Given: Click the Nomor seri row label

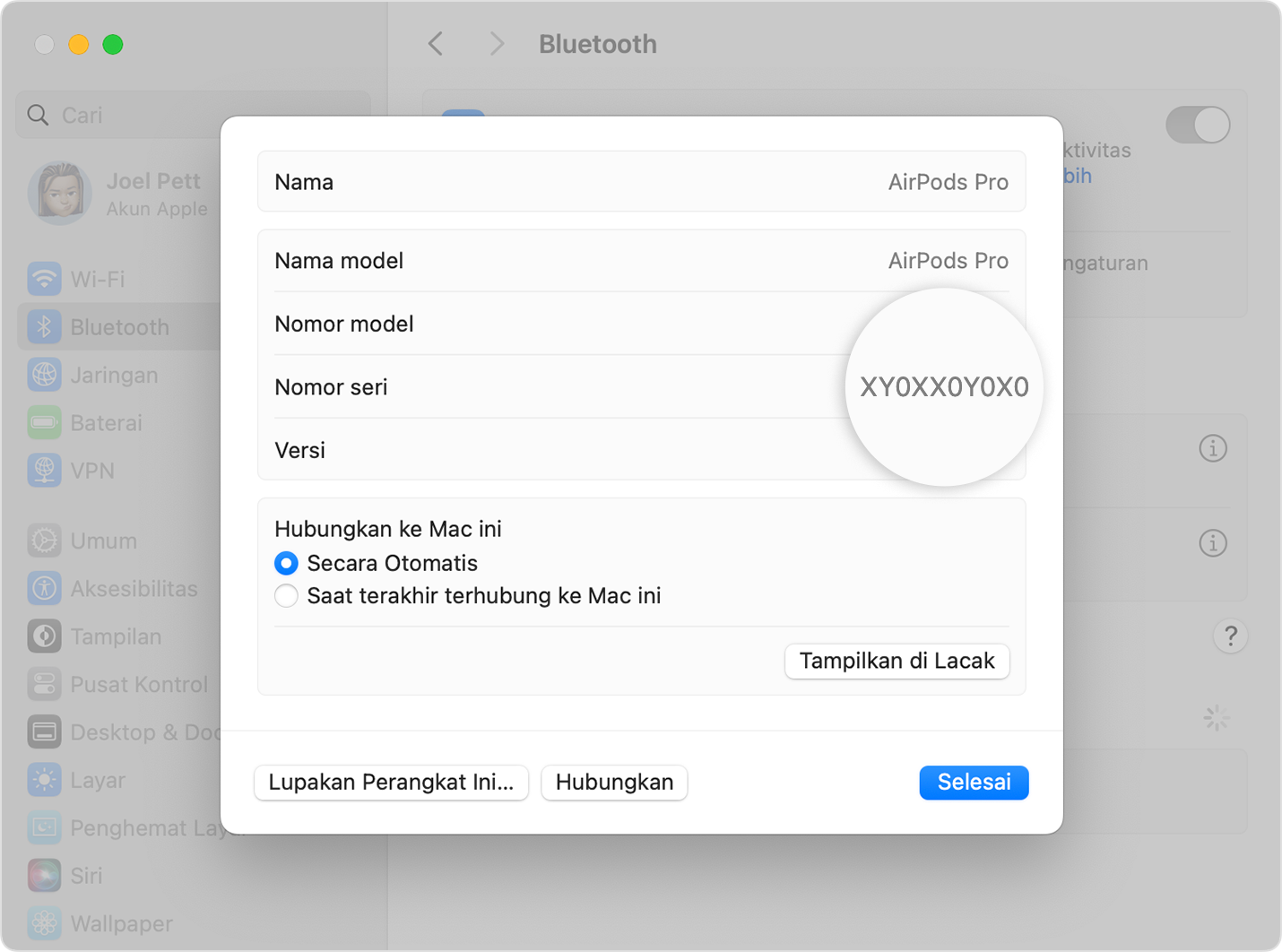Looking at the screenshot, I should (x=331, y=387).
